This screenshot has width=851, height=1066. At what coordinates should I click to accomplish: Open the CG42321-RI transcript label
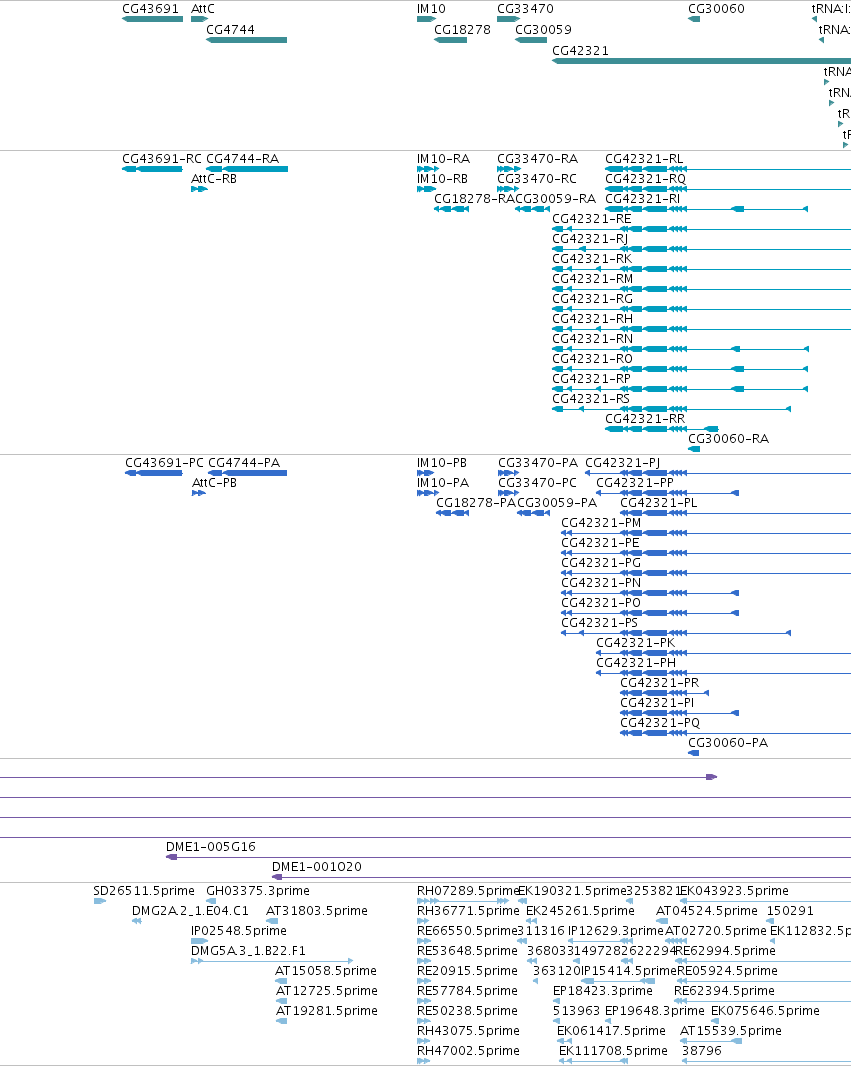click(x=642, y=199)
